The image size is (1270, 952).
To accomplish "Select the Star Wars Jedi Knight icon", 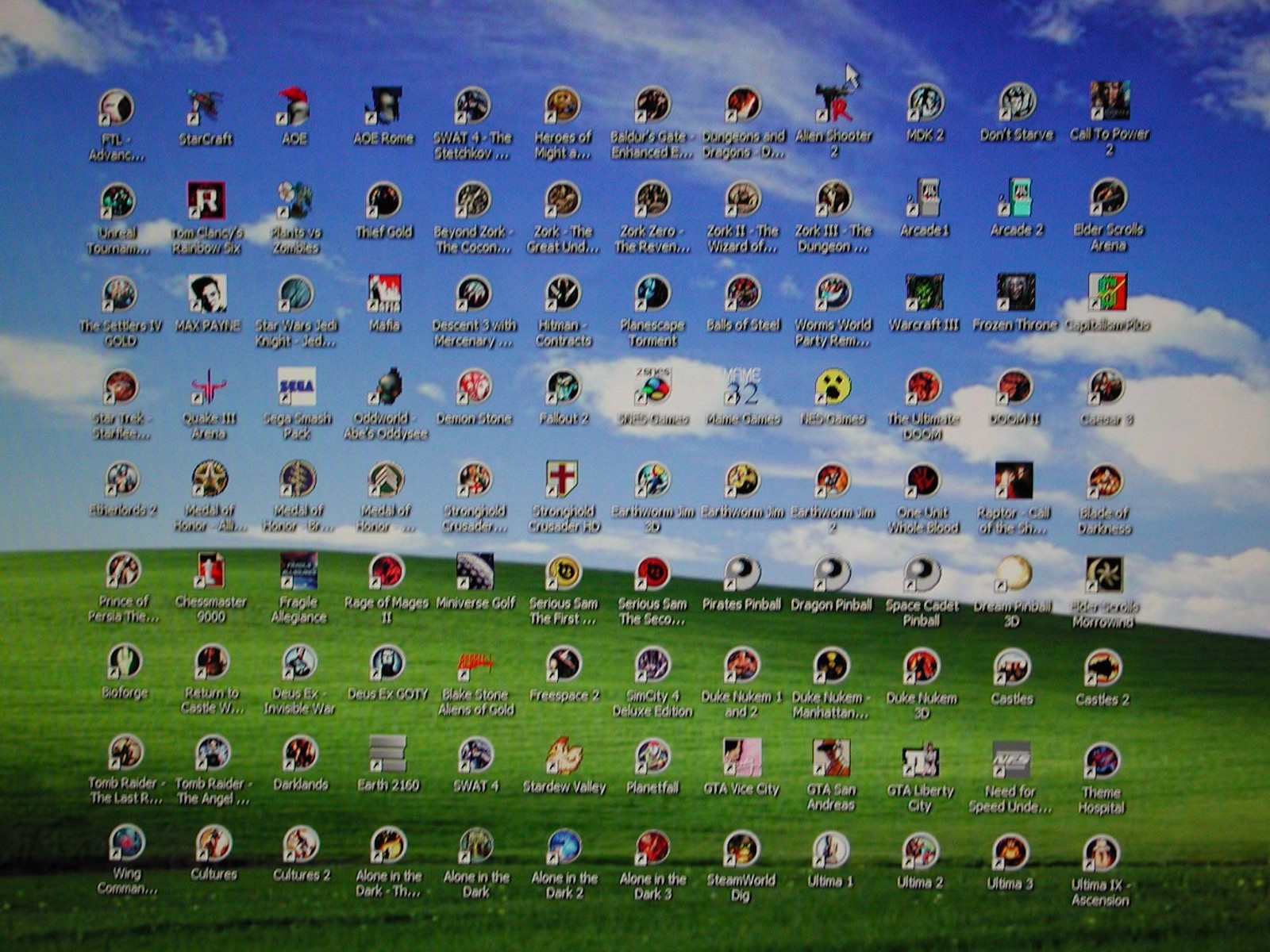I will click(x=296, y=294).
